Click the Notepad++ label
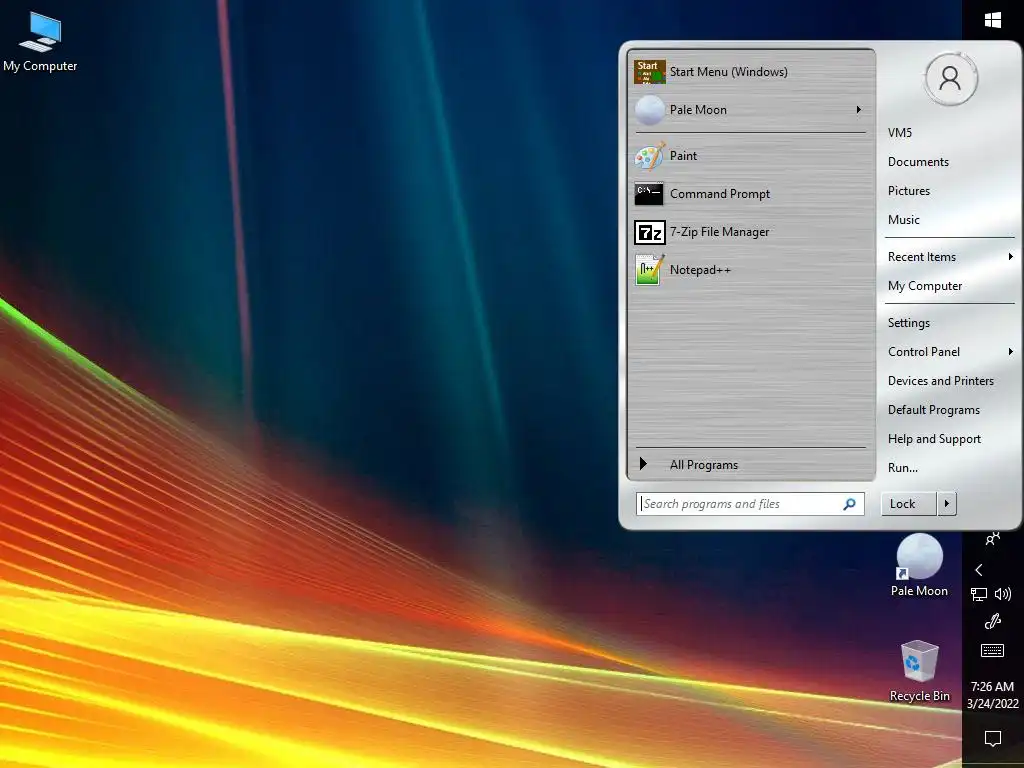Screen dimensions: 1024x768 (700, 270)
